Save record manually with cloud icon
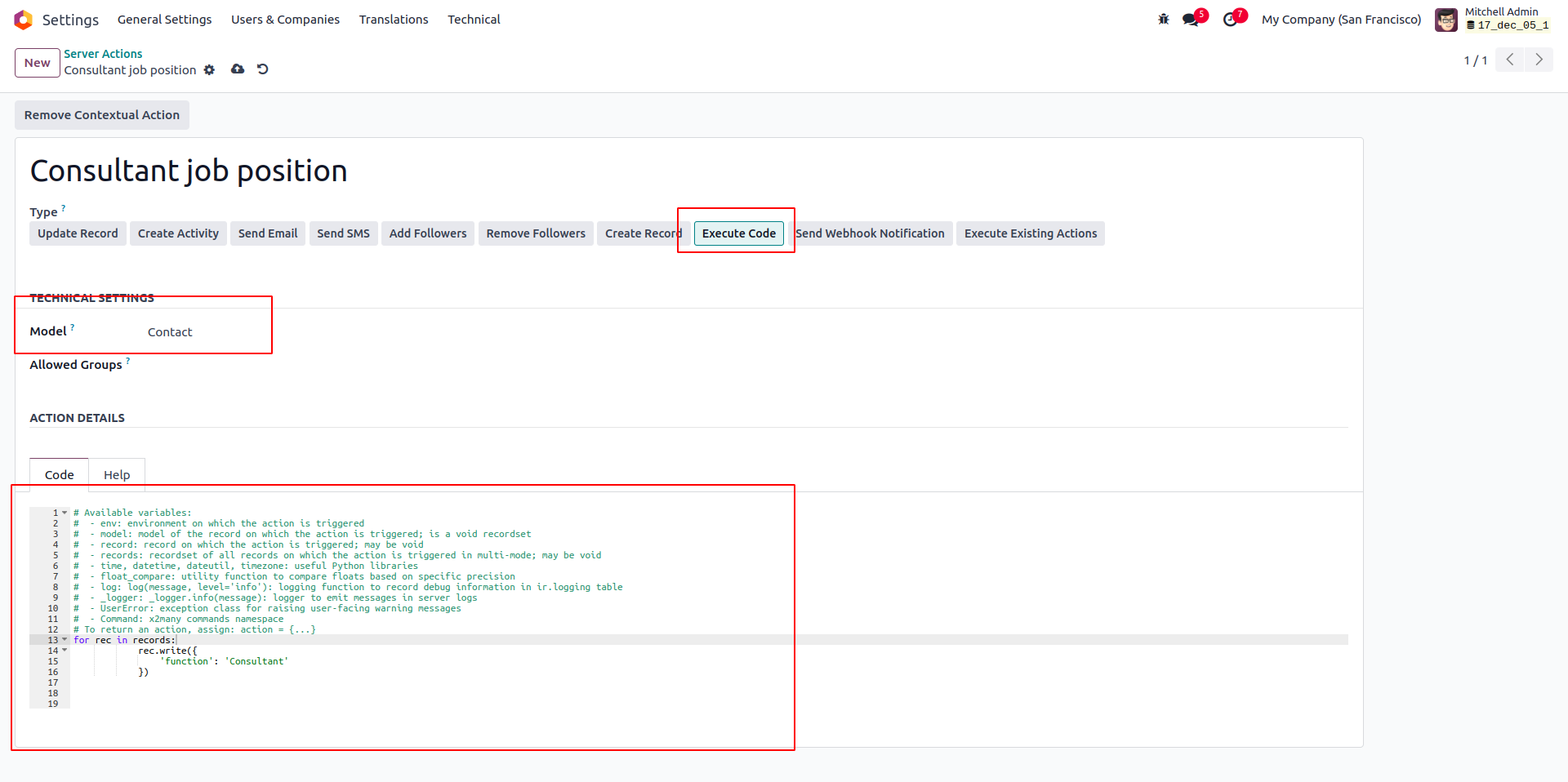This screenshot has width=1568, height=782. tap(238, 69)
